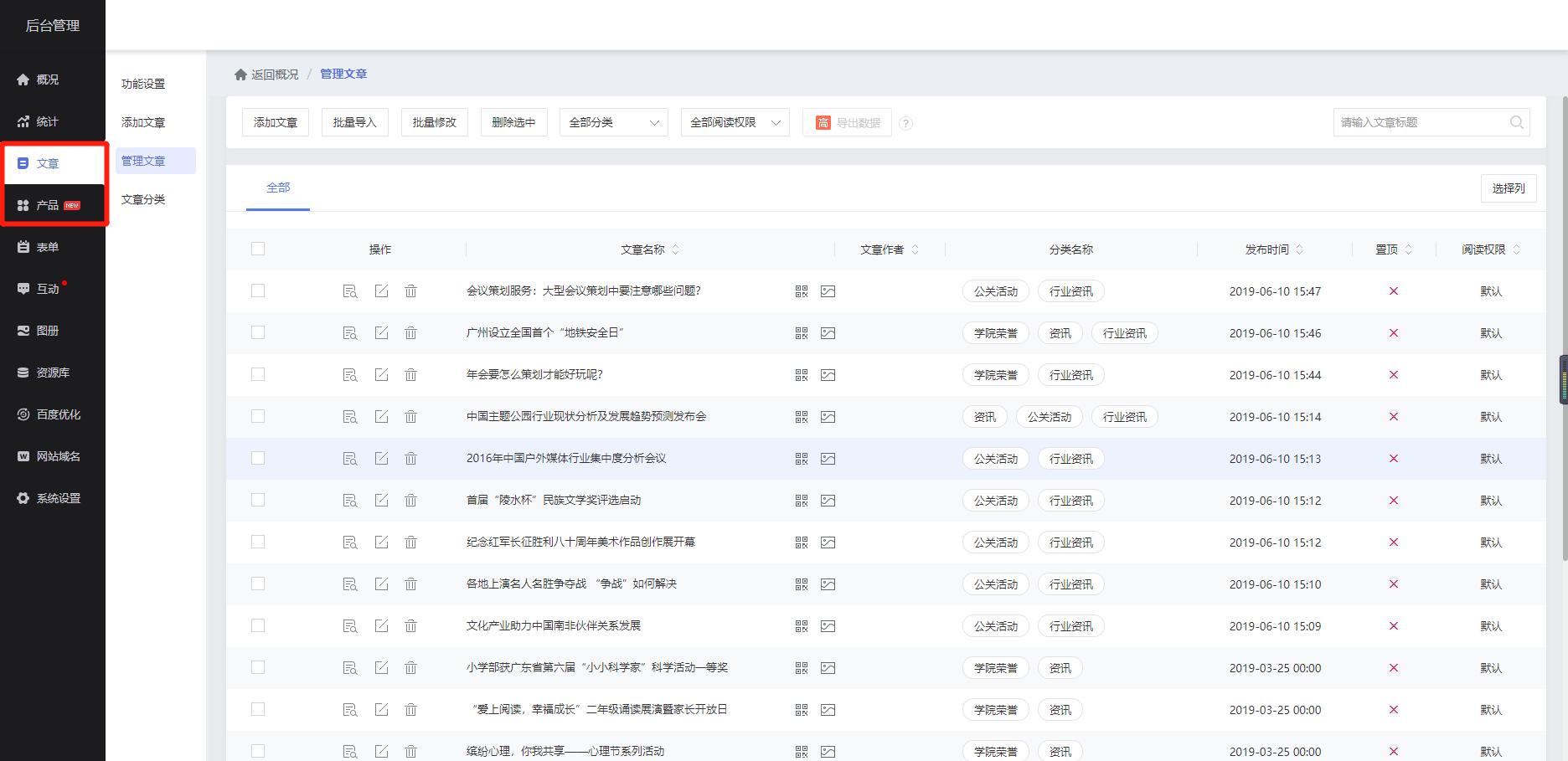
Task: Click the QR code icon for 2016年中国户外媒体 article
Action: pos(802,458)
